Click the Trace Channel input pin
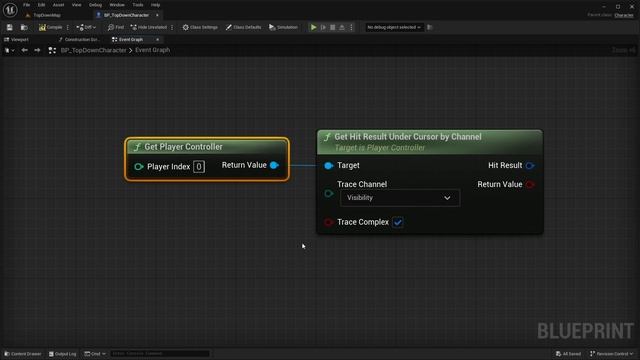 [x=329, y=194]
